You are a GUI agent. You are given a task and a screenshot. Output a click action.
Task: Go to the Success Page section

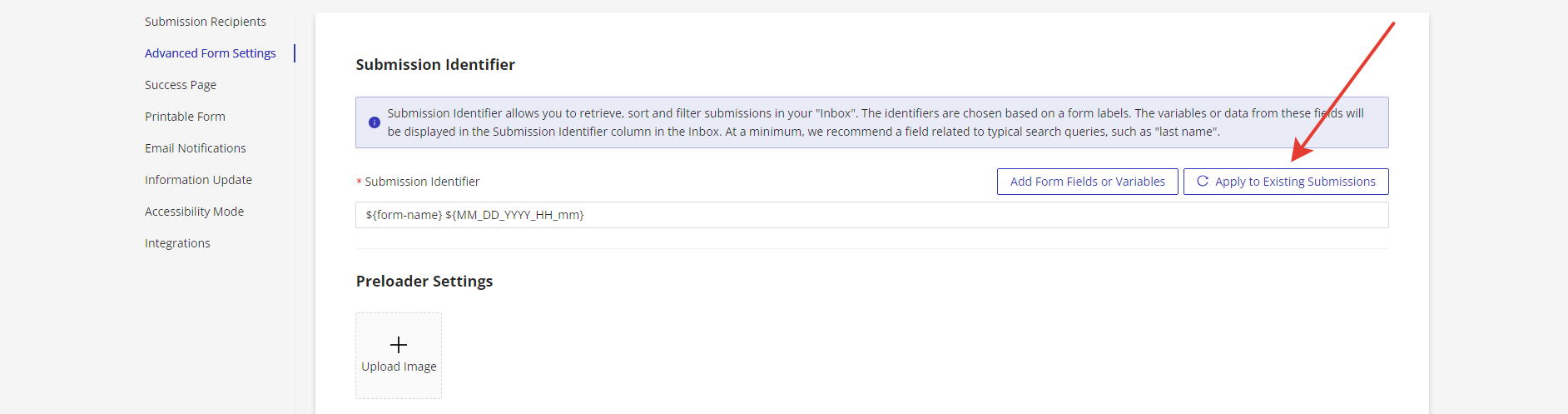[x=181, y=85]
